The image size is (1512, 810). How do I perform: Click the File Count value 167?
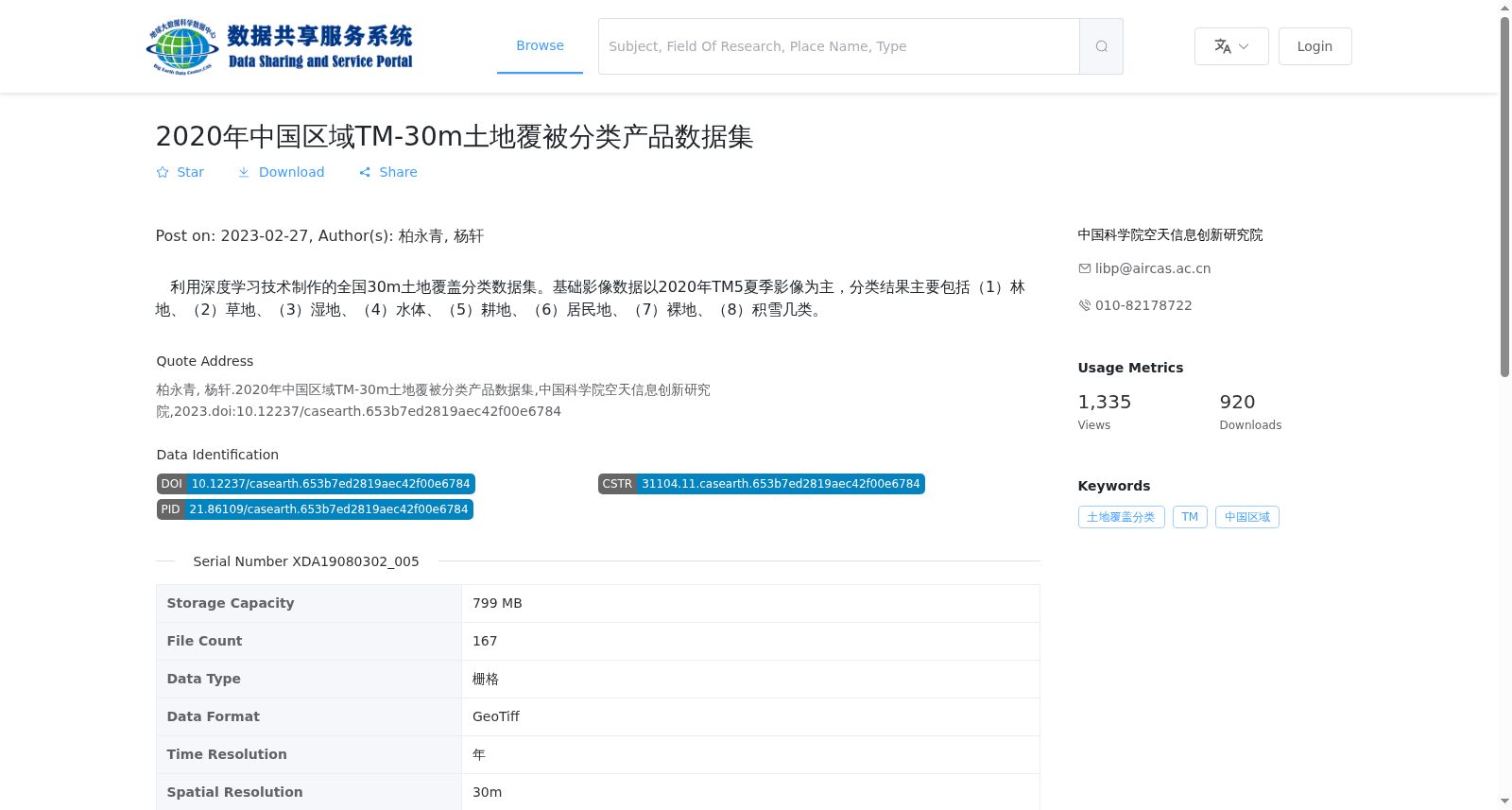pyautogui.click(x=485, y=641)
